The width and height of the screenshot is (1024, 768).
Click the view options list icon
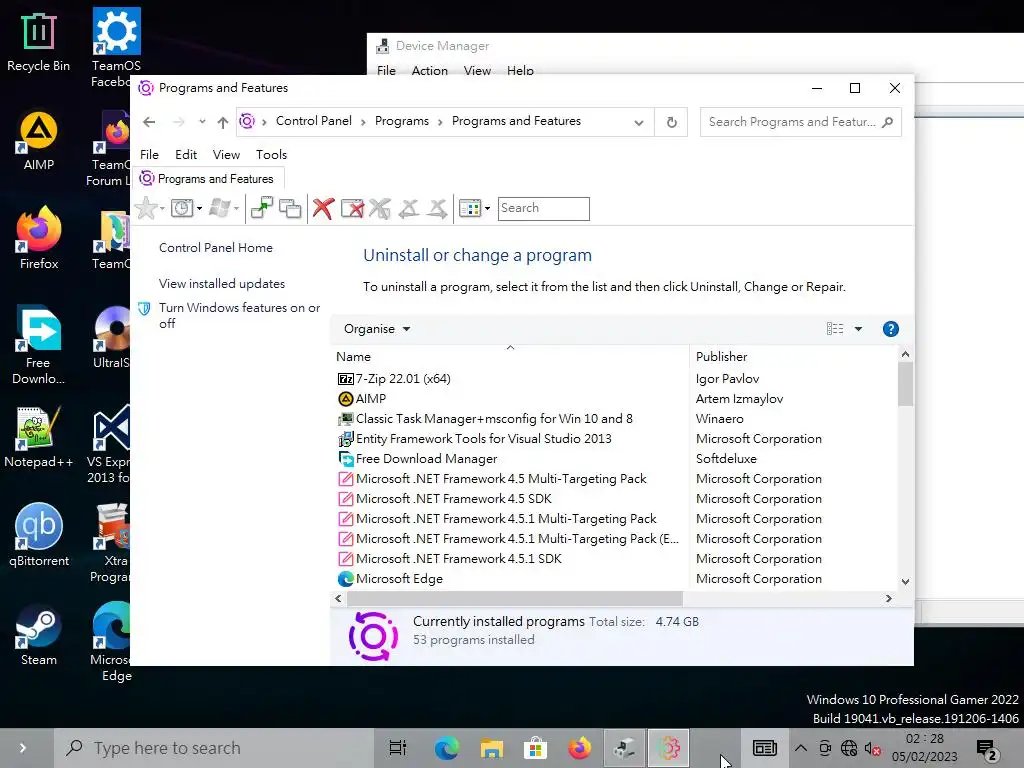click(835, 328)
